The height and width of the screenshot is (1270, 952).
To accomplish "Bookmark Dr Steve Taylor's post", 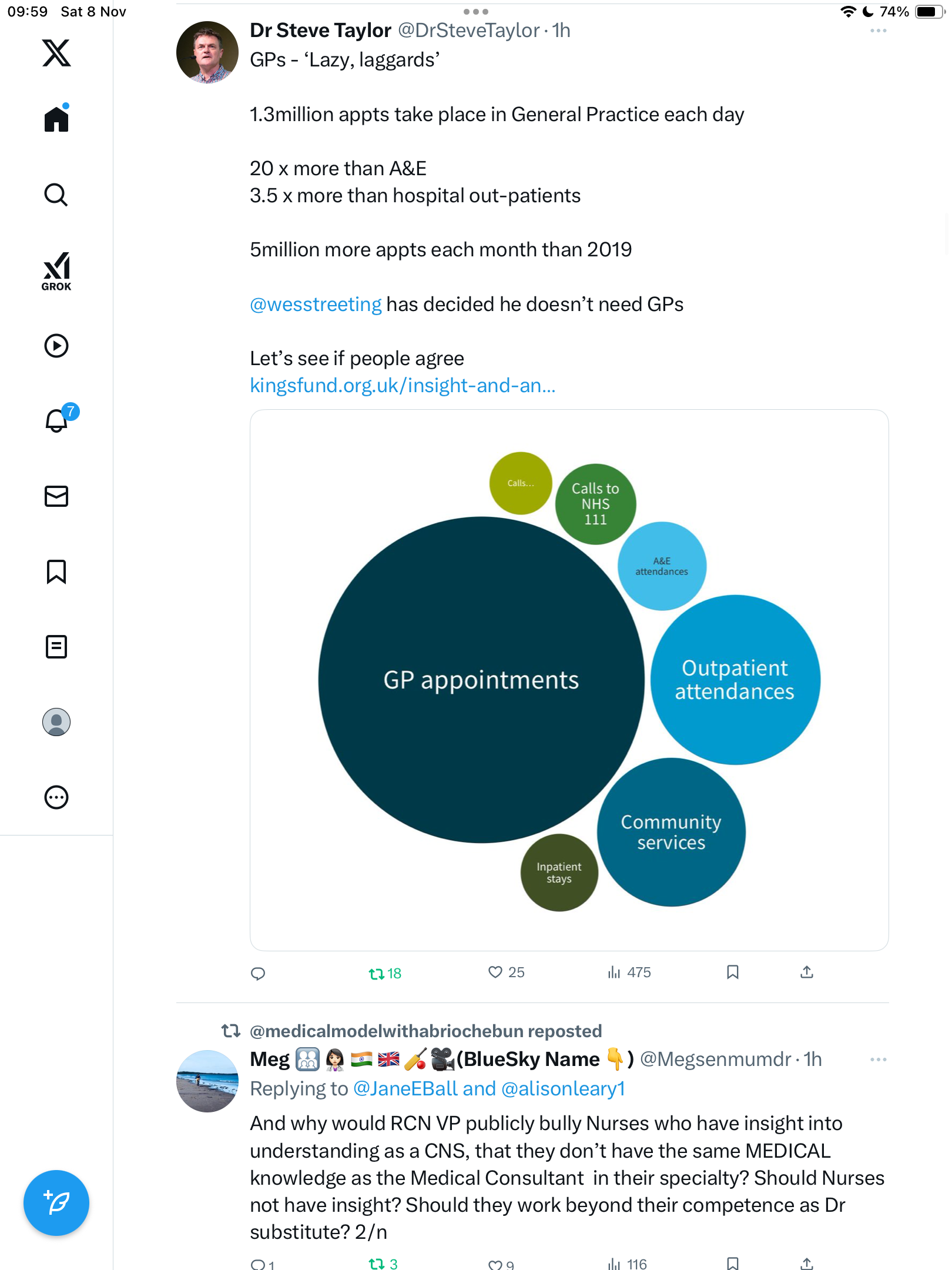I will [732, 972].
